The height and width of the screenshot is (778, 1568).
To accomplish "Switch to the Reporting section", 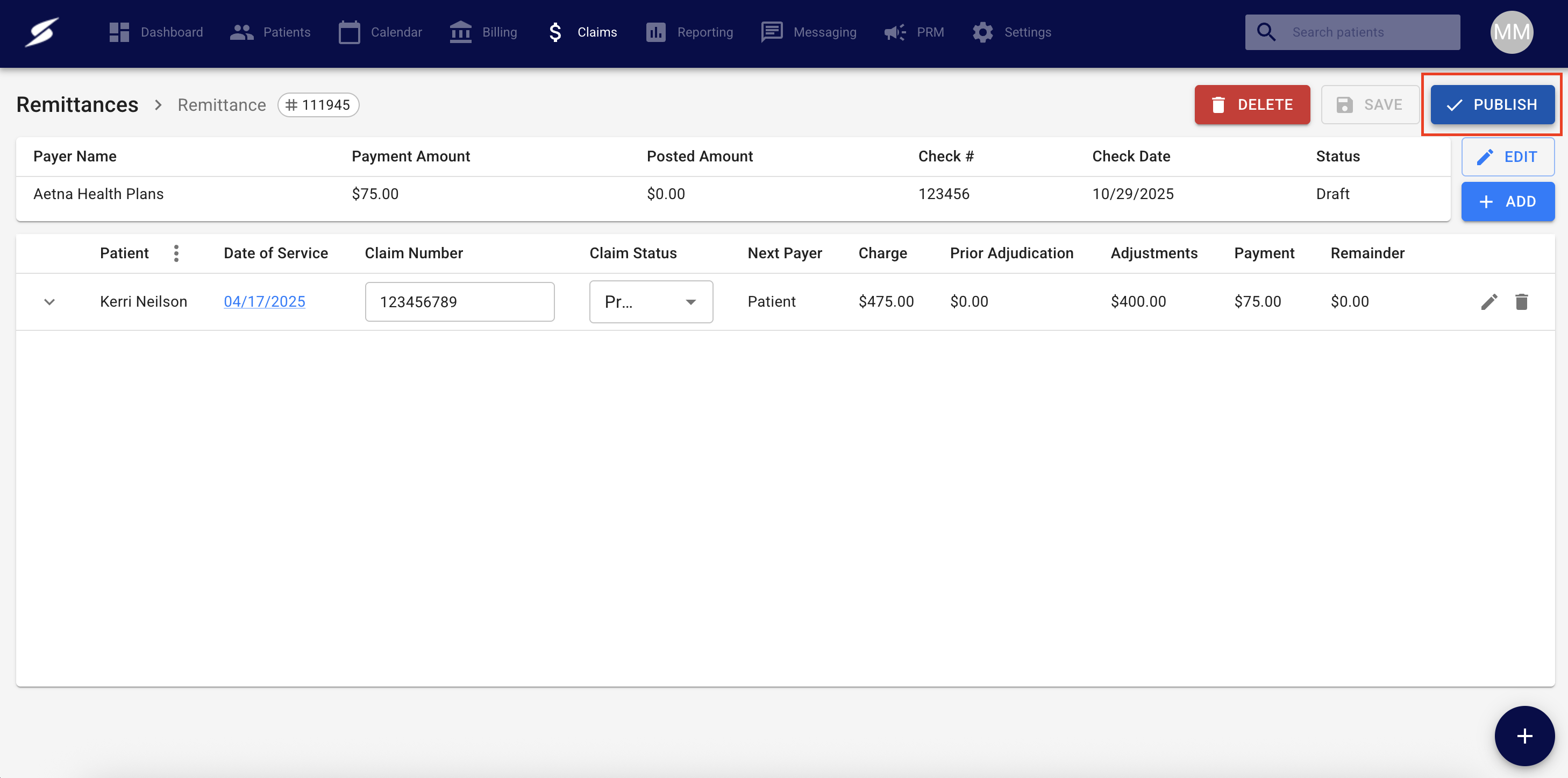I will (689, 32).
